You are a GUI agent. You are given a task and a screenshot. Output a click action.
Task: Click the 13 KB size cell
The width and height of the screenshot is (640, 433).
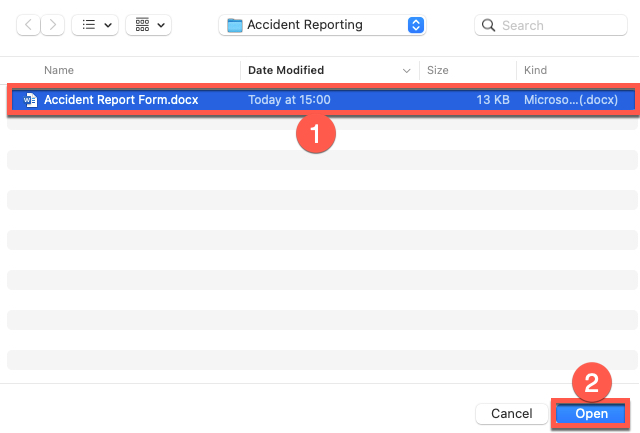click(x=494, y=100)
